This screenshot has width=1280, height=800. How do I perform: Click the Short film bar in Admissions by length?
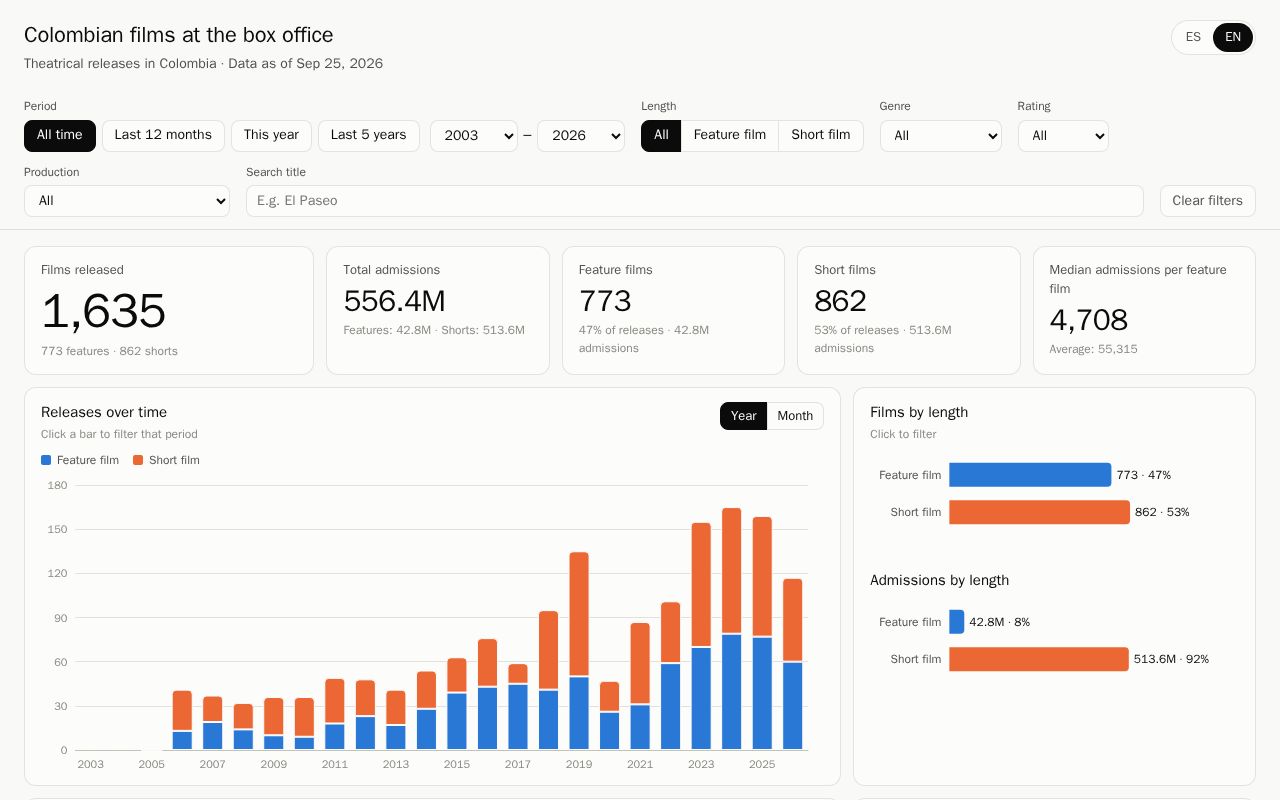click(1039, 659)
